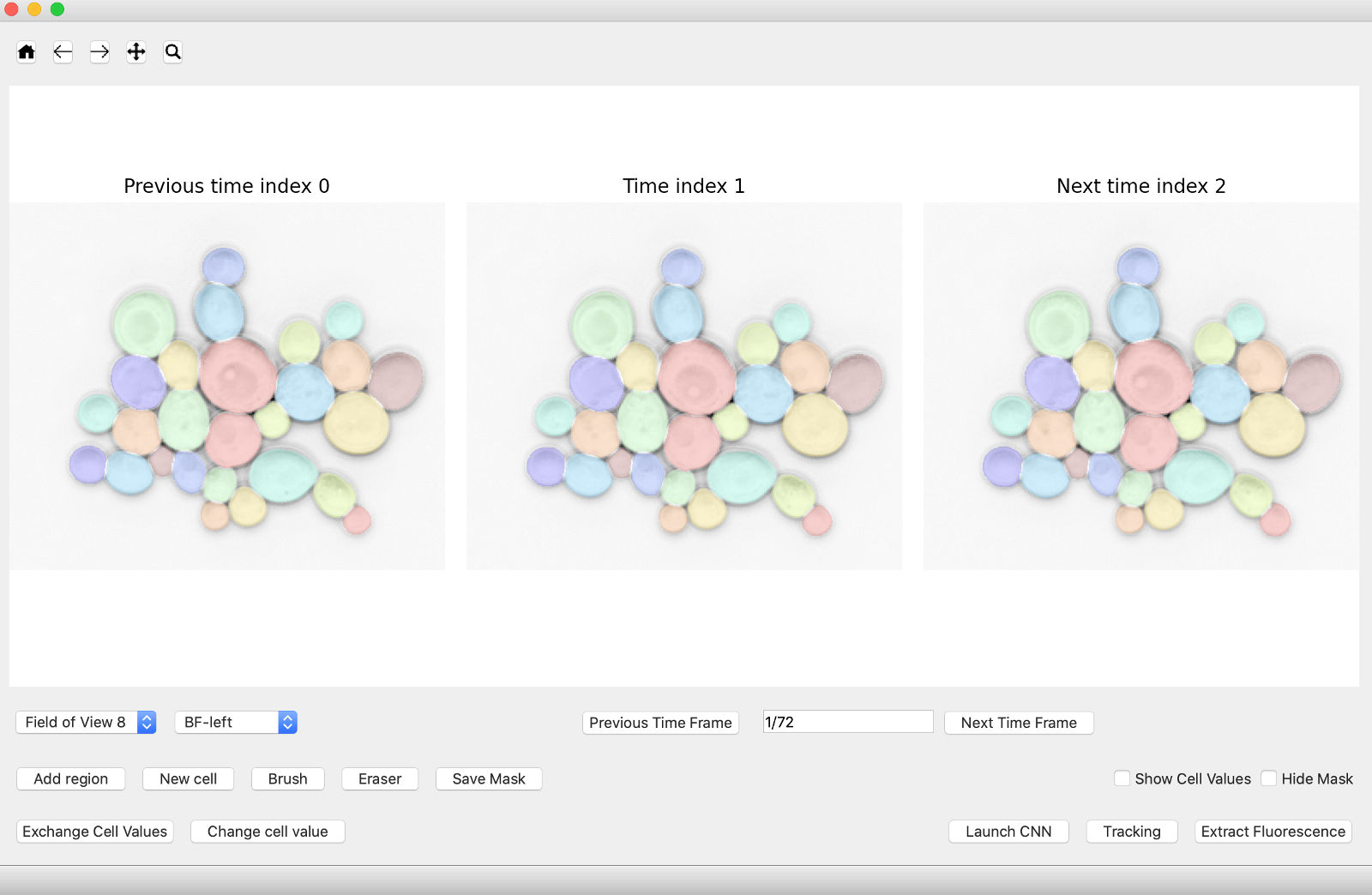
Task: Open the Field of View 8 dropdown
Action: tap(86, 722)
